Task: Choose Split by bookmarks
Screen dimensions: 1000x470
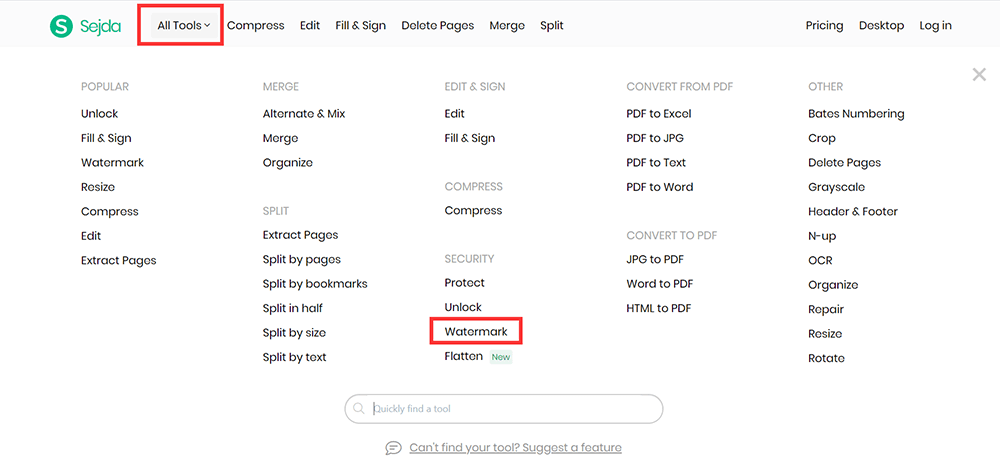Action: click(x=315, y=284)
